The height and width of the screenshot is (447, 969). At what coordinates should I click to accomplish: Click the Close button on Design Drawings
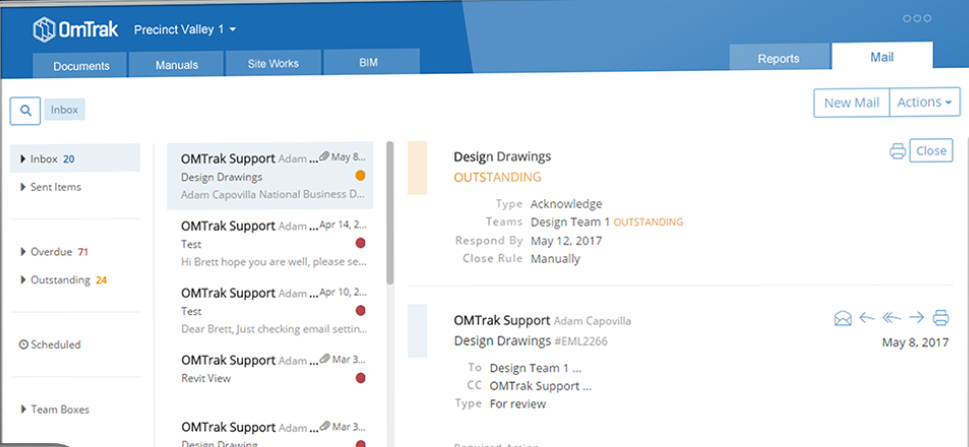click(x=931, y=150)
